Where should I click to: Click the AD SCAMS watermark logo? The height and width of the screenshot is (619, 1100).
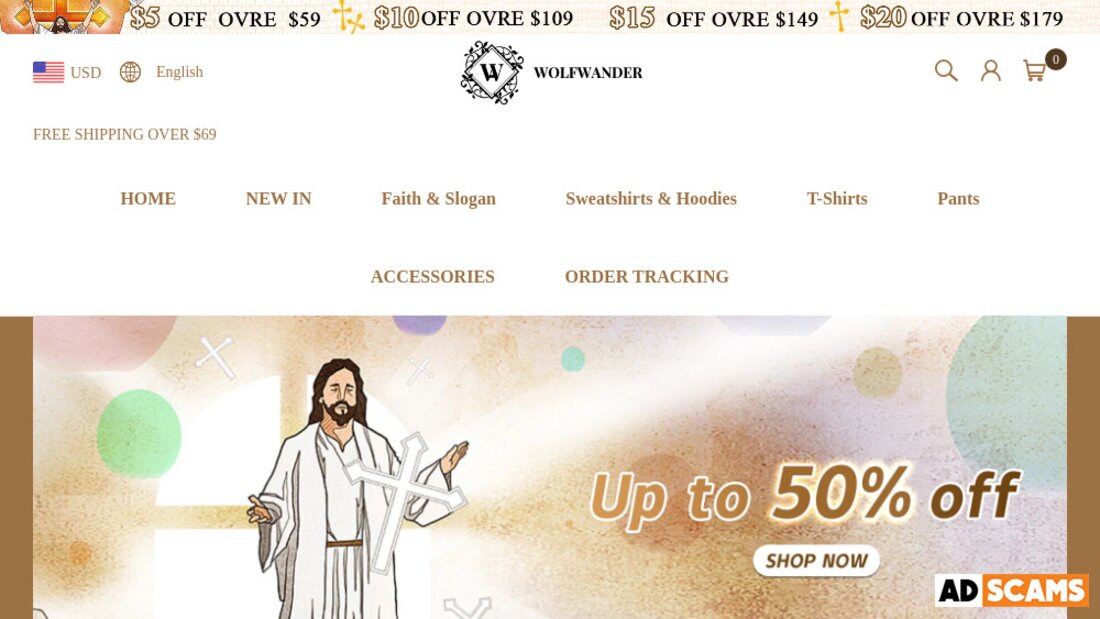pos(1012,590)
